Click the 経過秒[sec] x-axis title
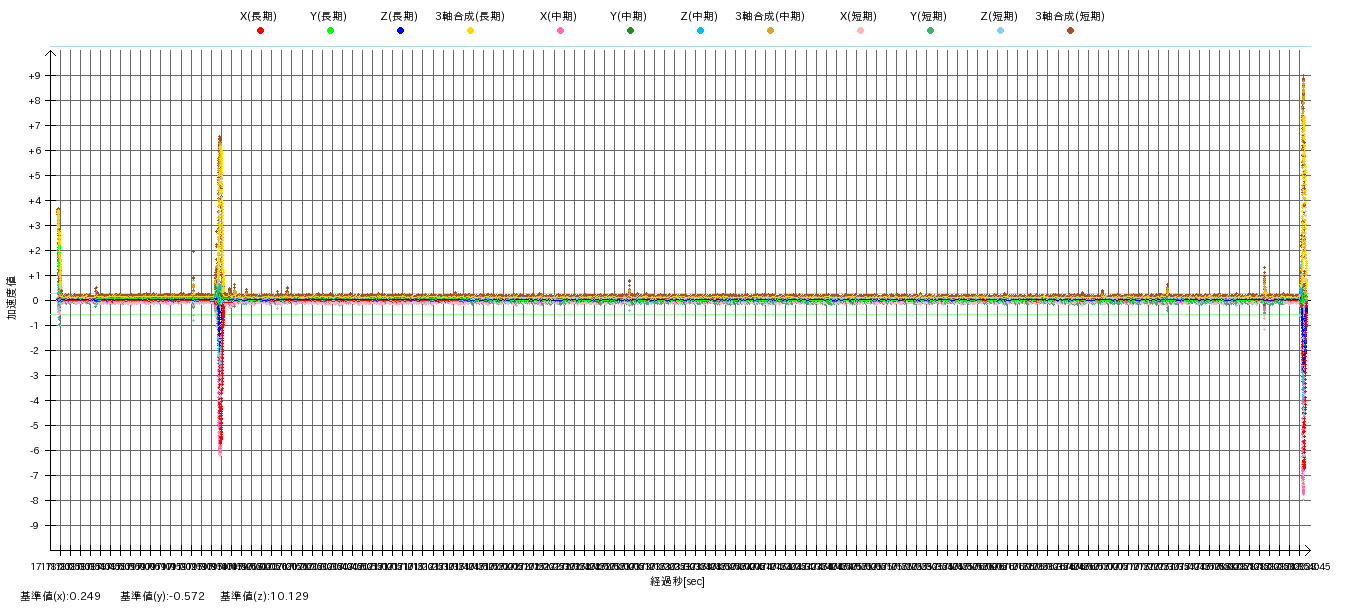The width and height of the screenshot is (1350, 610). 677,582
